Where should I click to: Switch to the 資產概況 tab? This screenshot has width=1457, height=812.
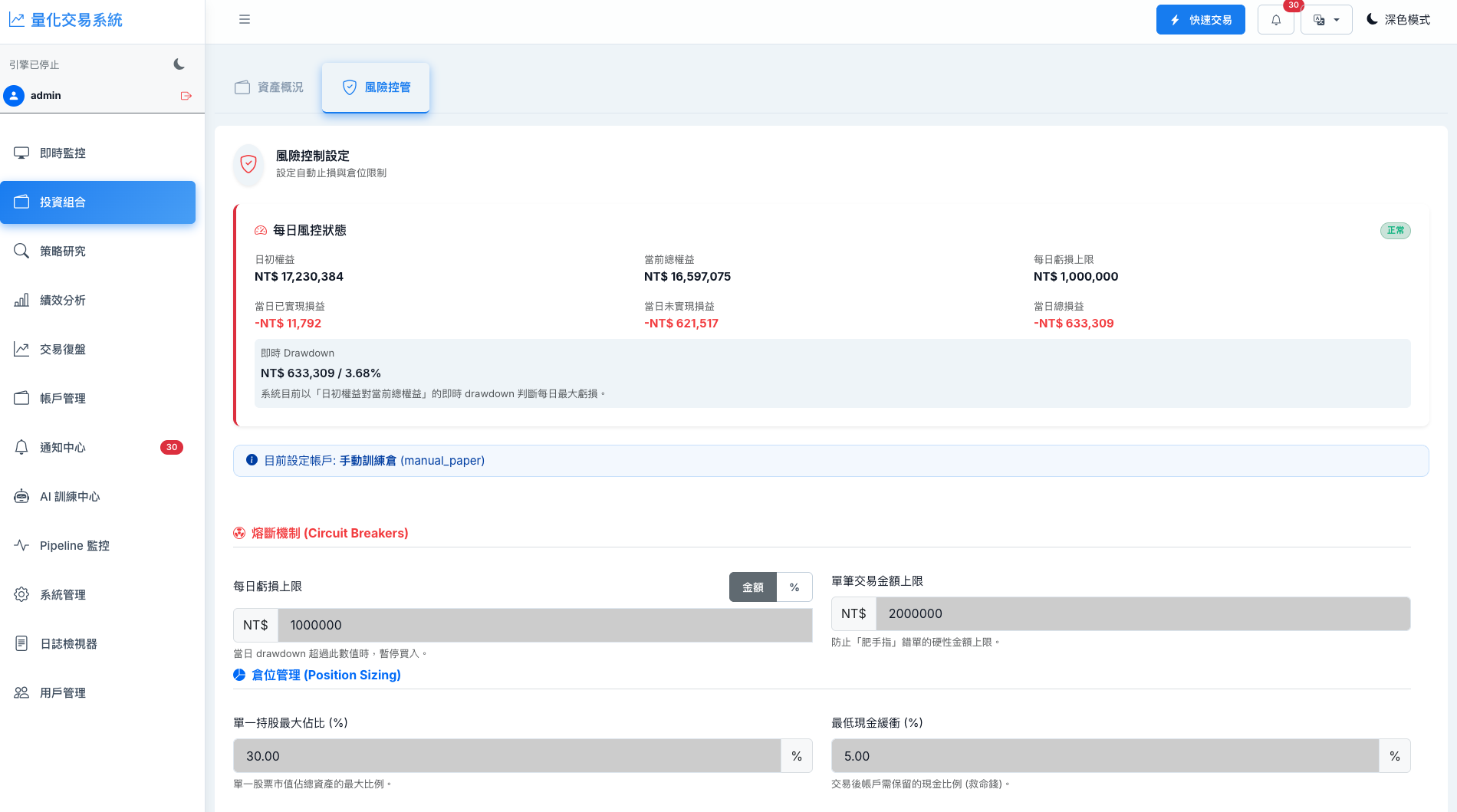point(269,87)
